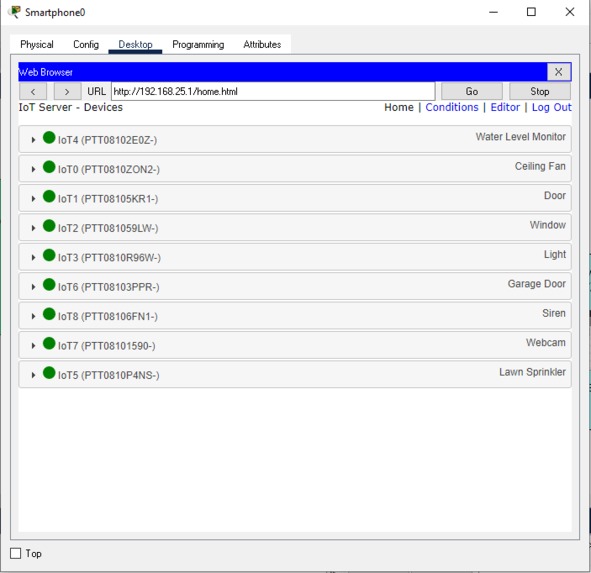Switch to the Config tab
The width and height of the screenshot is (591, 573).
(x=86, y=44)
